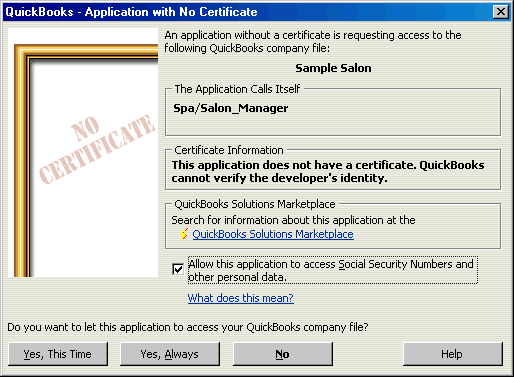The image size is (514, 377).
Task: Click The Application Calls Itself group label
Action: (x=237, y=89)
